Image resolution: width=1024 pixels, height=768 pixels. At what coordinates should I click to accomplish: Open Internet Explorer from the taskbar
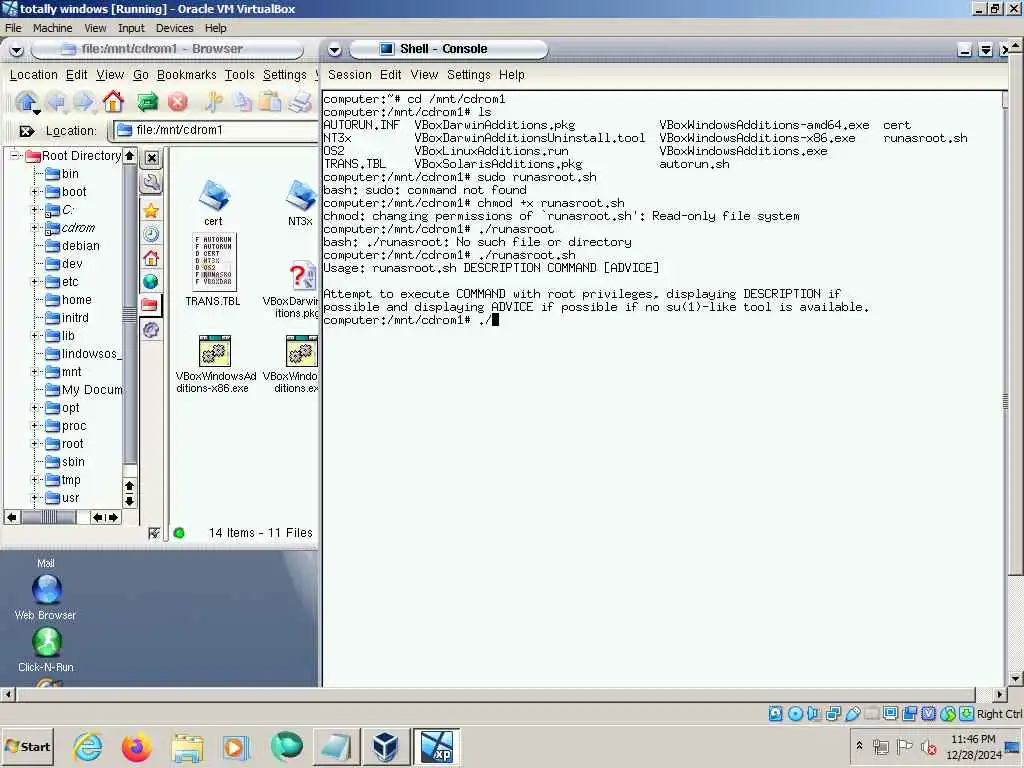88,746
